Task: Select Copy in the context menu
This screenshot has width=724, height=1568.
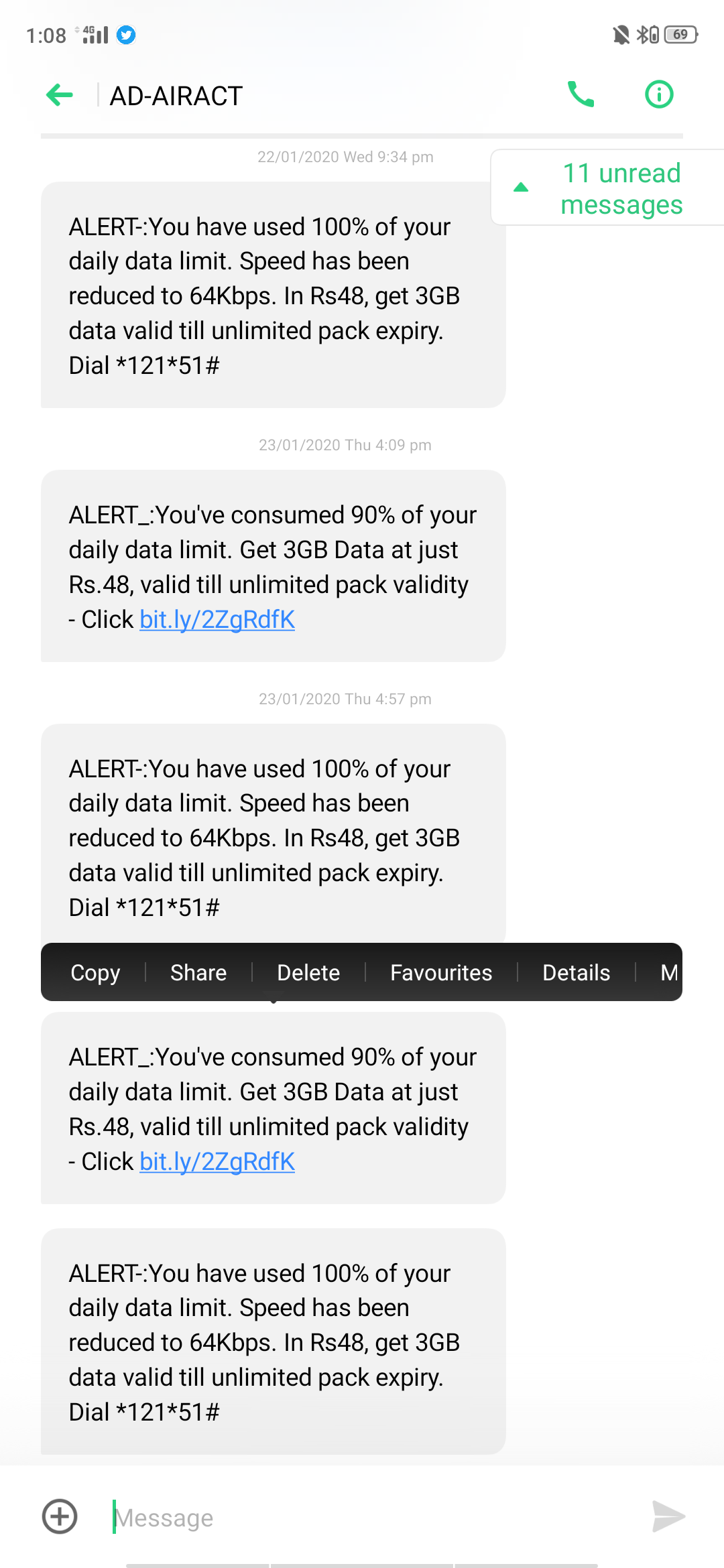Action: (x=95, y=972)
